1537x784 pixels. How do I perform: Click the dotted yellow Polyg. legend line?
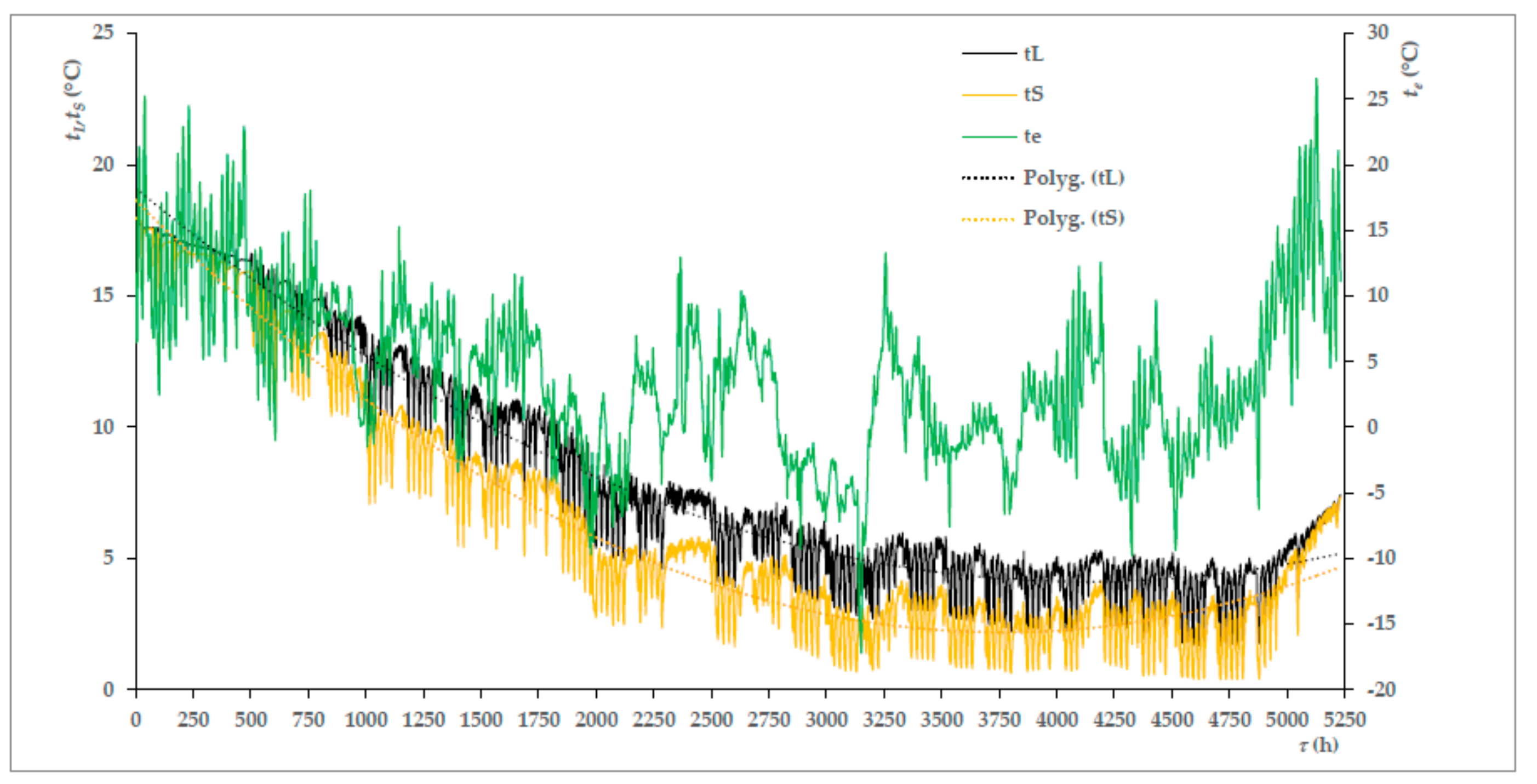coord(987,220)
